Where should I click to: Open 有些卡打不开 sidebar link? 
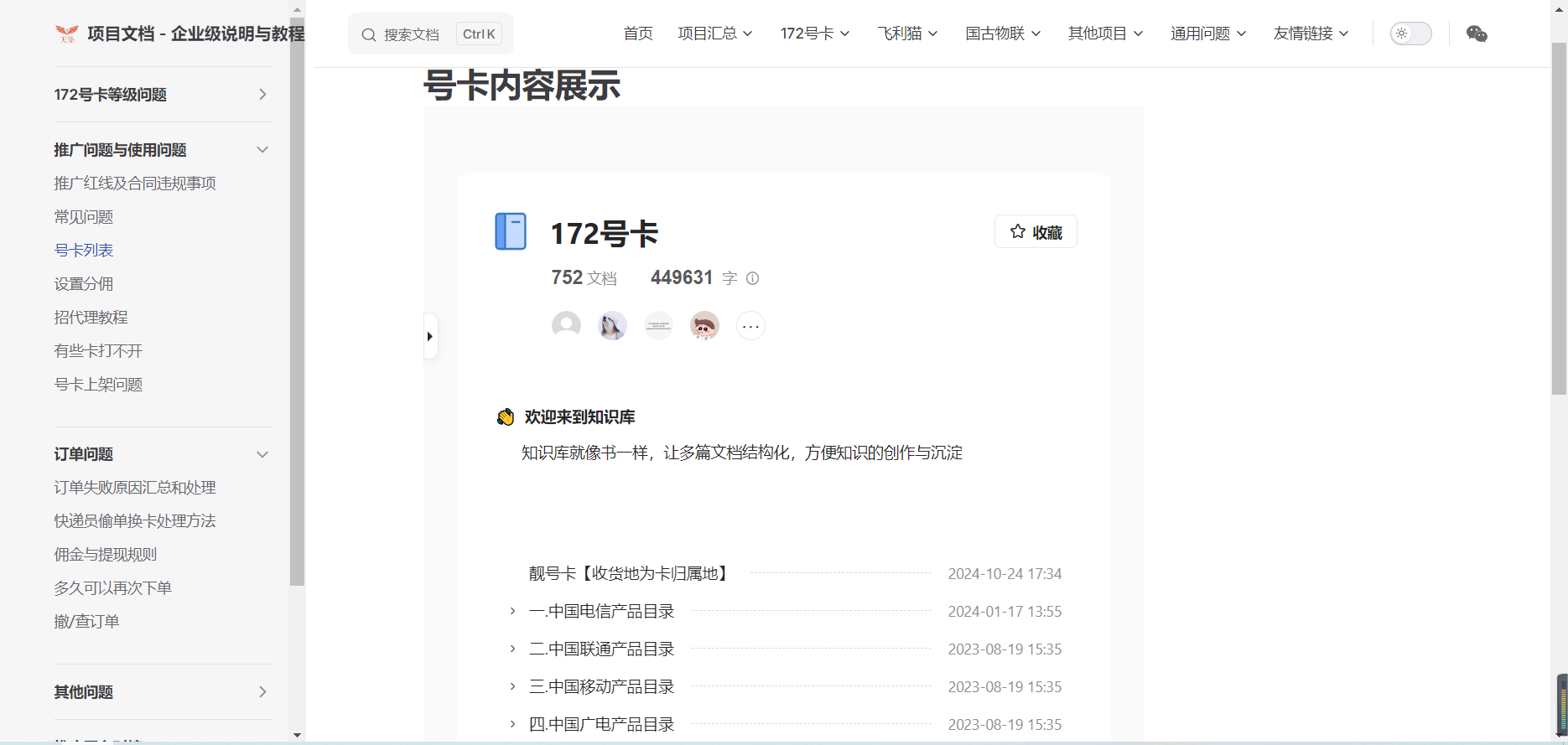[99, 351]
